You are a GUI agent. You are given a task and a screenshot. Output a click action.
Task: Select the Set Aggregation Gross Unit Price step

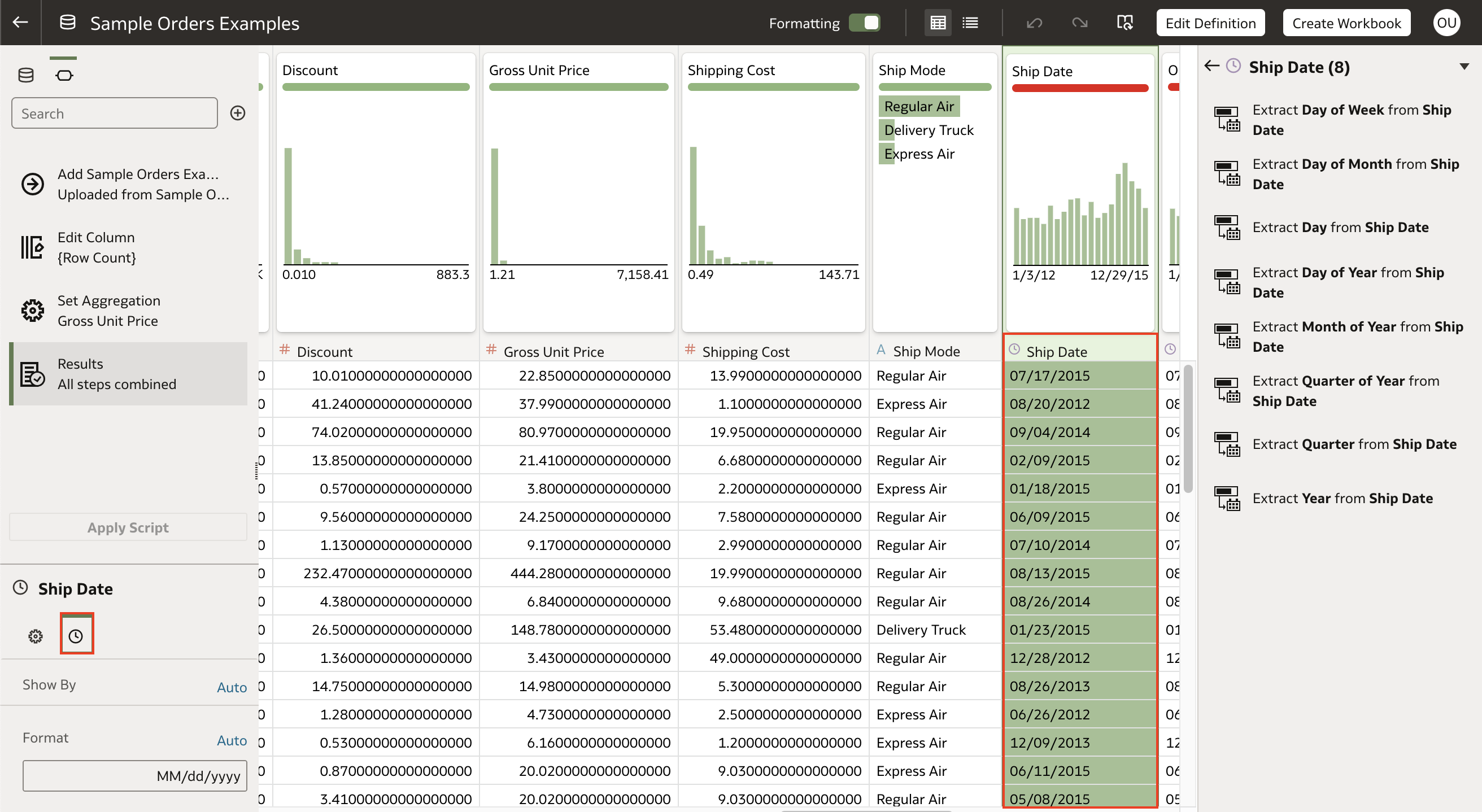point(109,311)
